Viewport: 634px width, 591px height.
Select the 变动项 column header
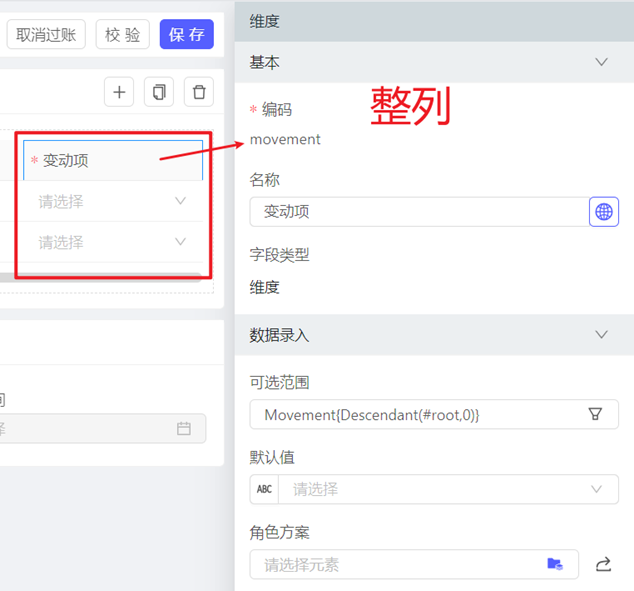(112, 160)
